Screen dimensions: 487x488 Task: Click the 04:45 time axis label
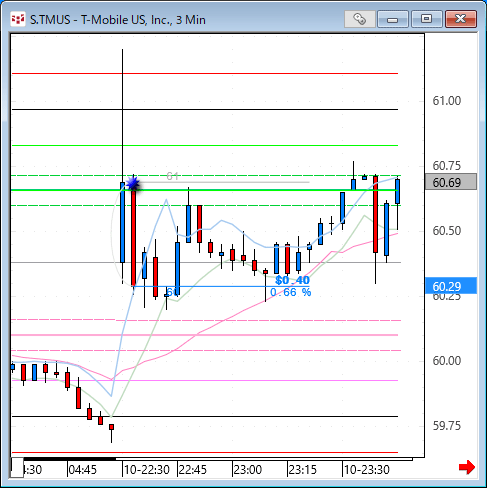click(x=83, y=470)
